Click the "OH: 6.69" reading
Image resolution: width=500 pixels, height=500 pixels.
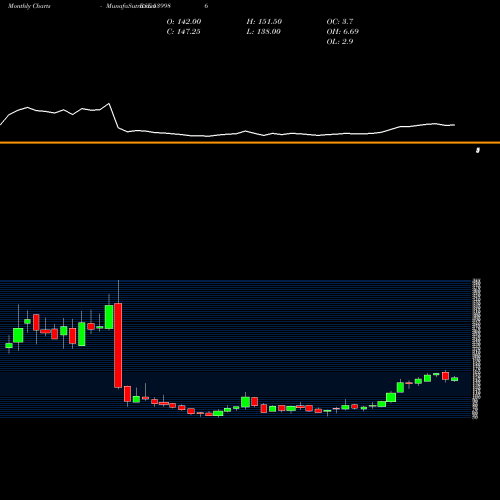pyautogui.click(x=342, y=32)
